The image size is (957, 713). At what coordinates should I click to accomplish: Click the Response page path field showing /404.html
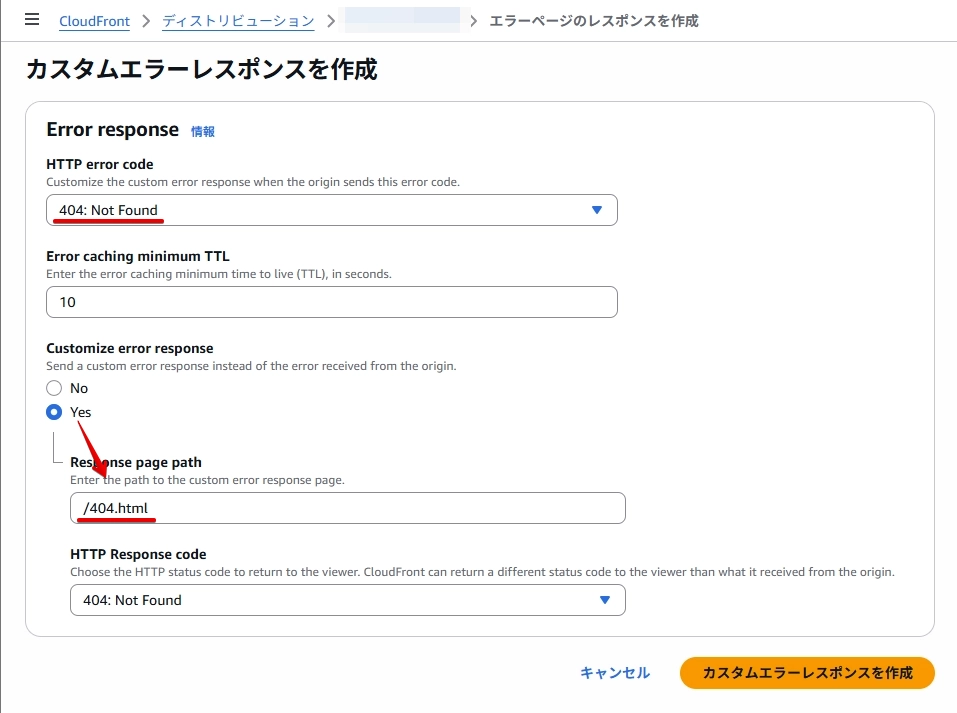347,508
